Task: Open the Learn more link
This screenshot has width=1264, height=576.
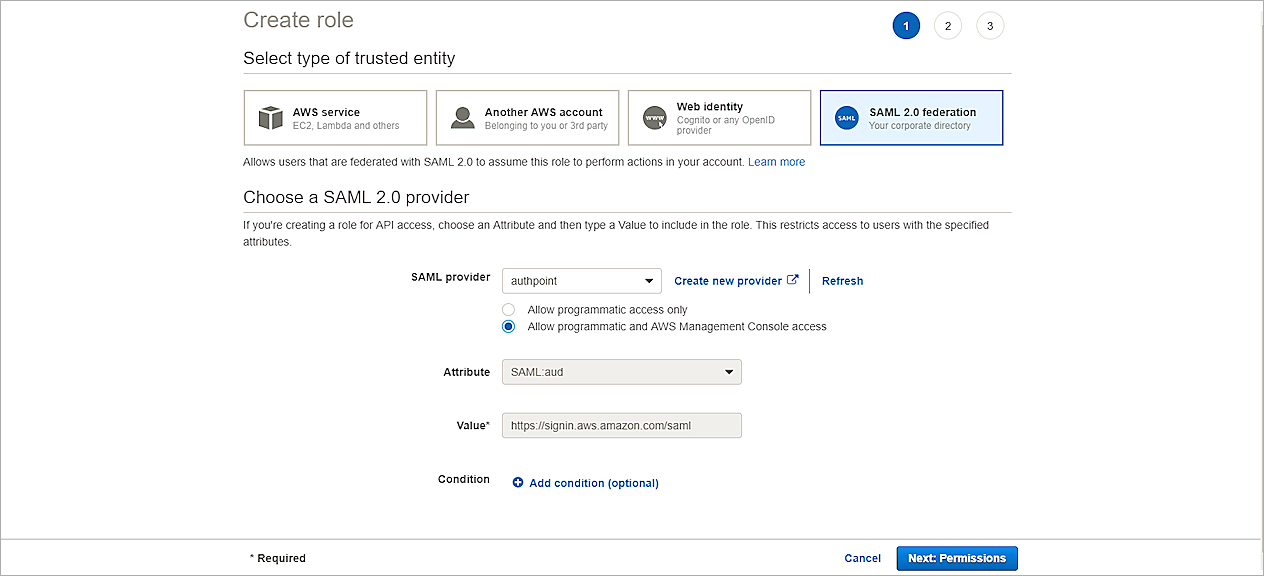Action: point(776,162)
